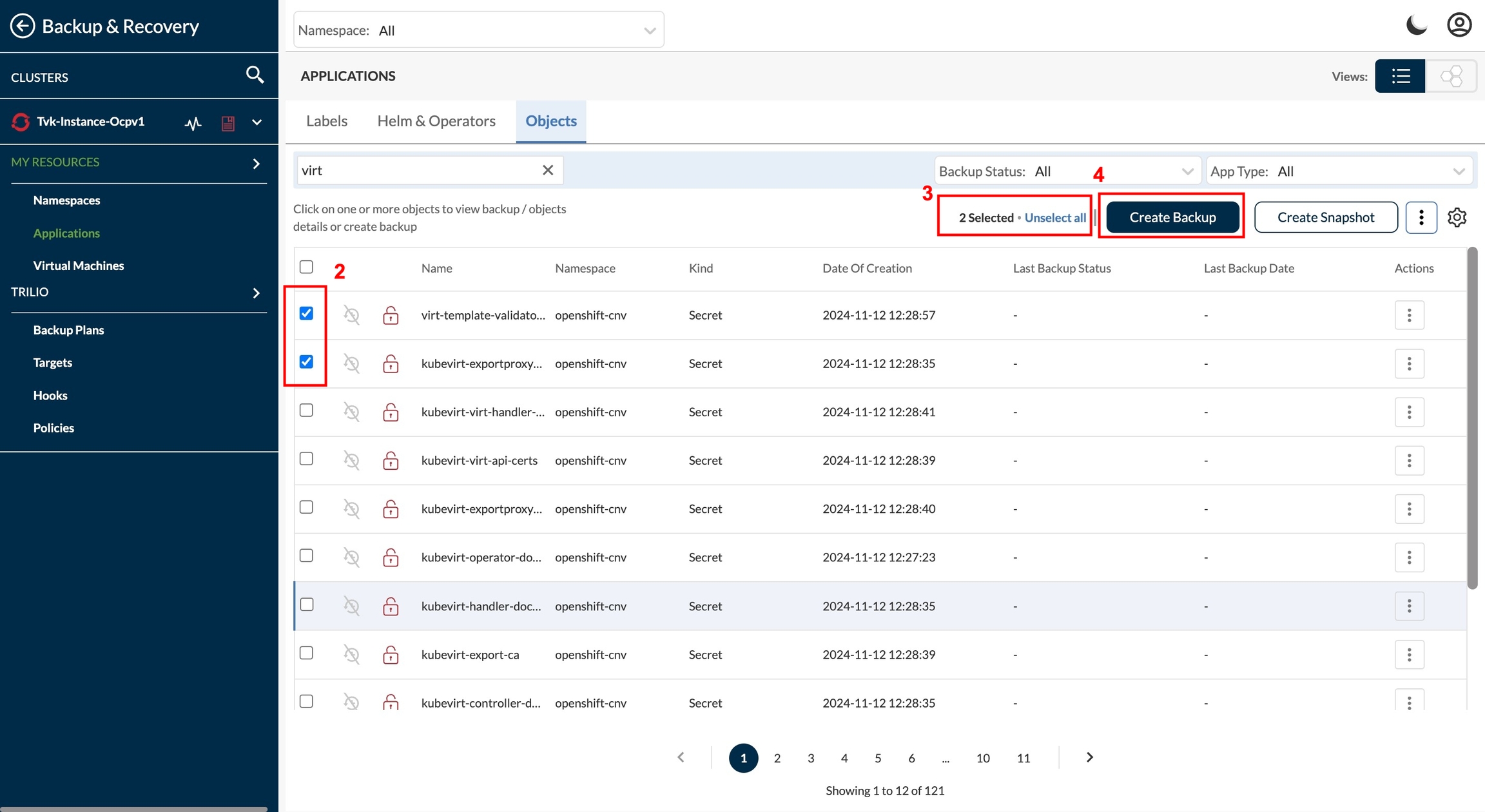The height and width of the screenshot is (812, 1485).
Task: Expand the Backup Status filter dropdown
Action: tap(1067, 171)
